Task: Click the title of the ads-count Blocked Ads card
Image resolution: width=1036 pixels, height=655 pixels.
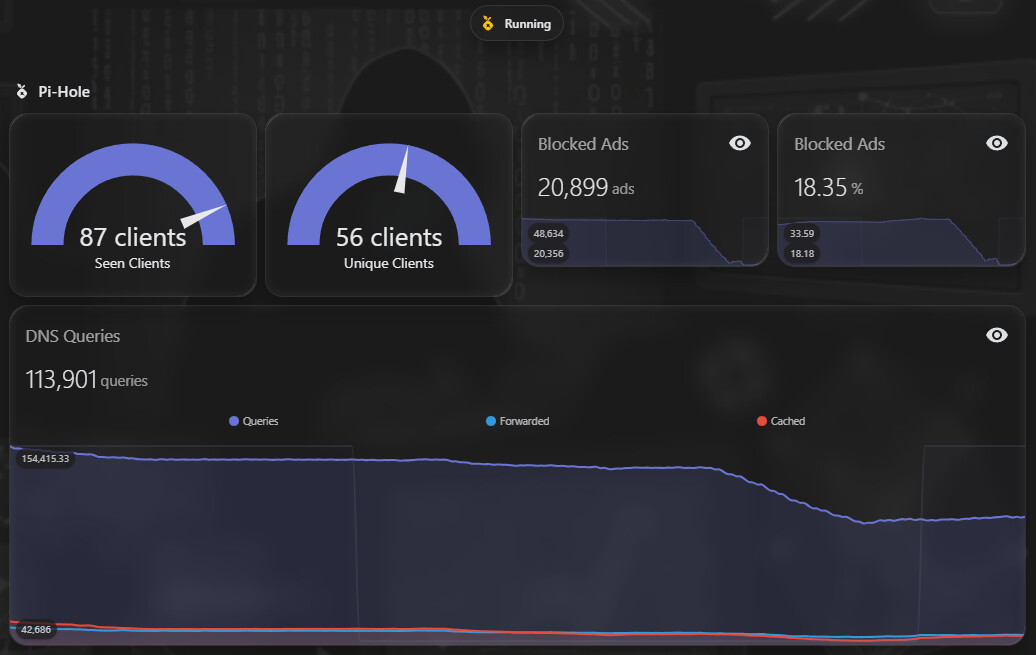Action: 583,144
